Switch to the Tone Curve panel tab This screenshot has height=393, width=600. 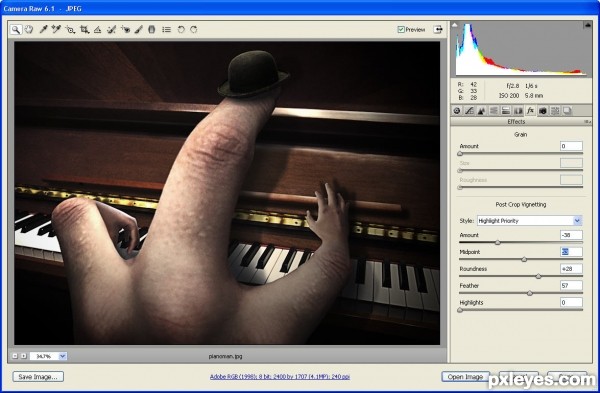tap(469, 111)
